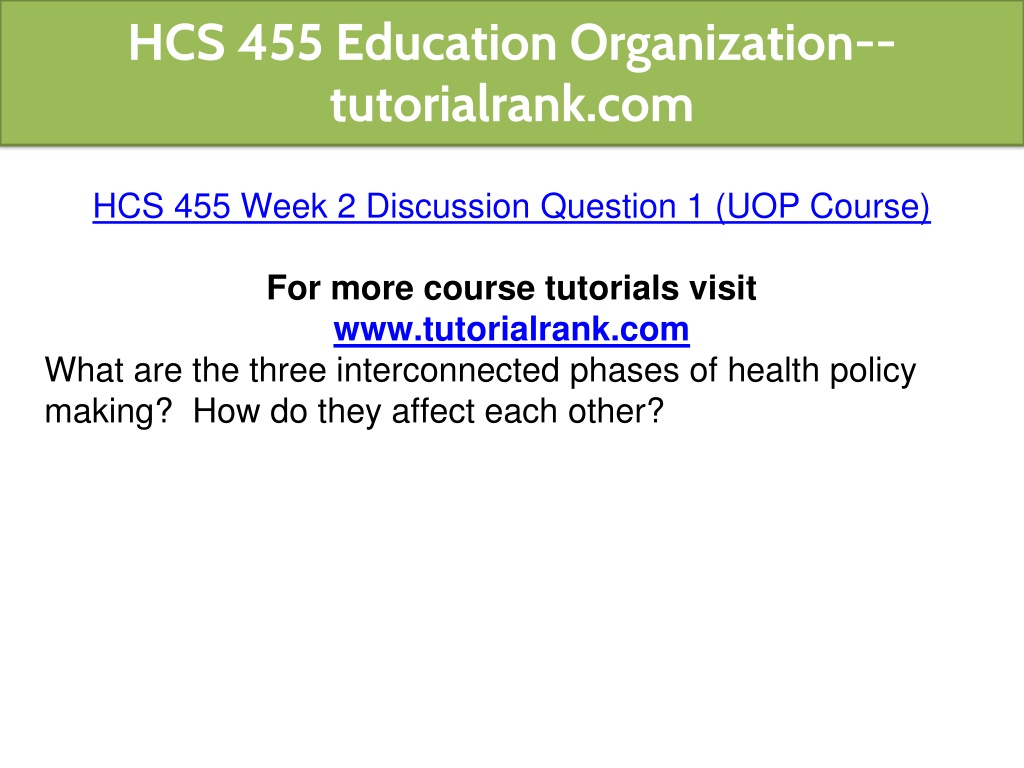Click the empty white area below the question
Screen dimensions: 1024x768
tap(512, 588)
